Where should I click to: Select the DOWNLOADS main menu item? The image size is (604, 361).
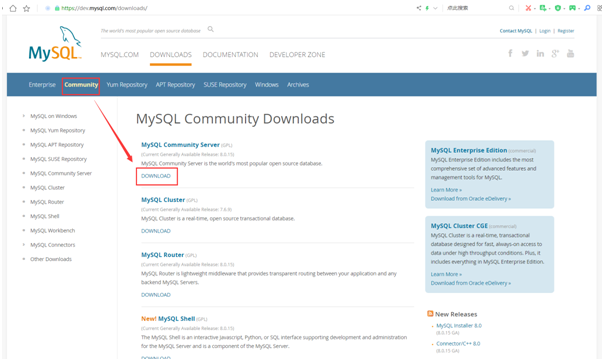pos(171,55)
